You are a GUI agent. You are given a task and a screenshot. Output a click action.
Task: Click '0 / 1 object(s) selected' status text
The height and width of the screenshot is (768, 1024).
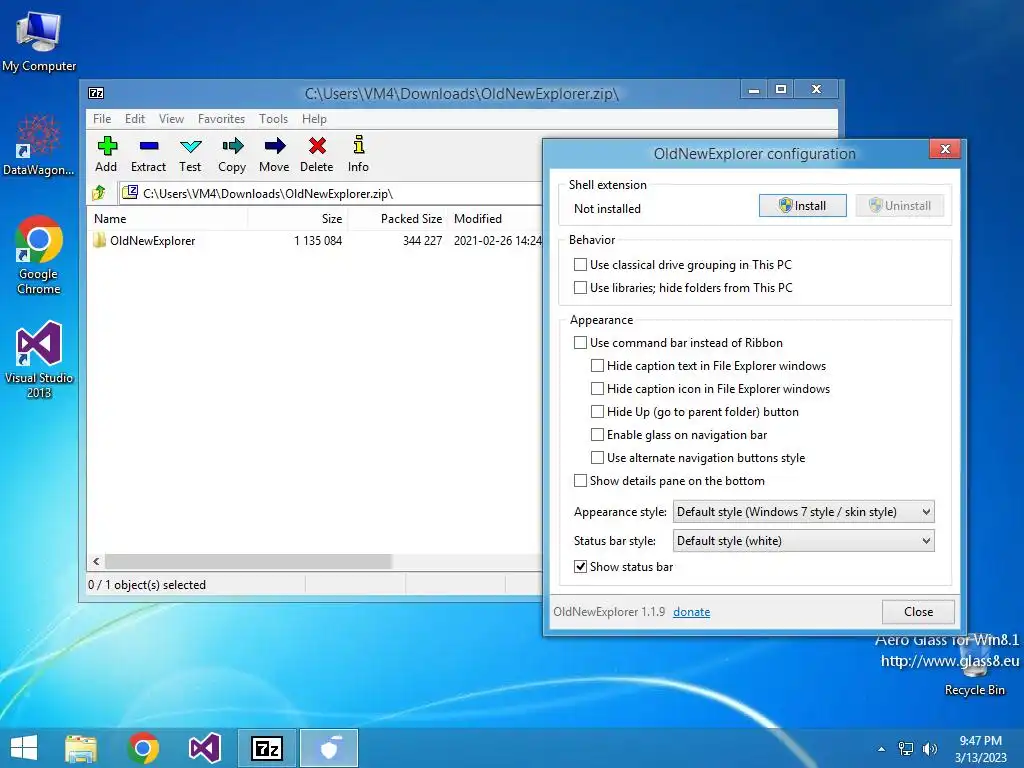click(x=147, y=584)
